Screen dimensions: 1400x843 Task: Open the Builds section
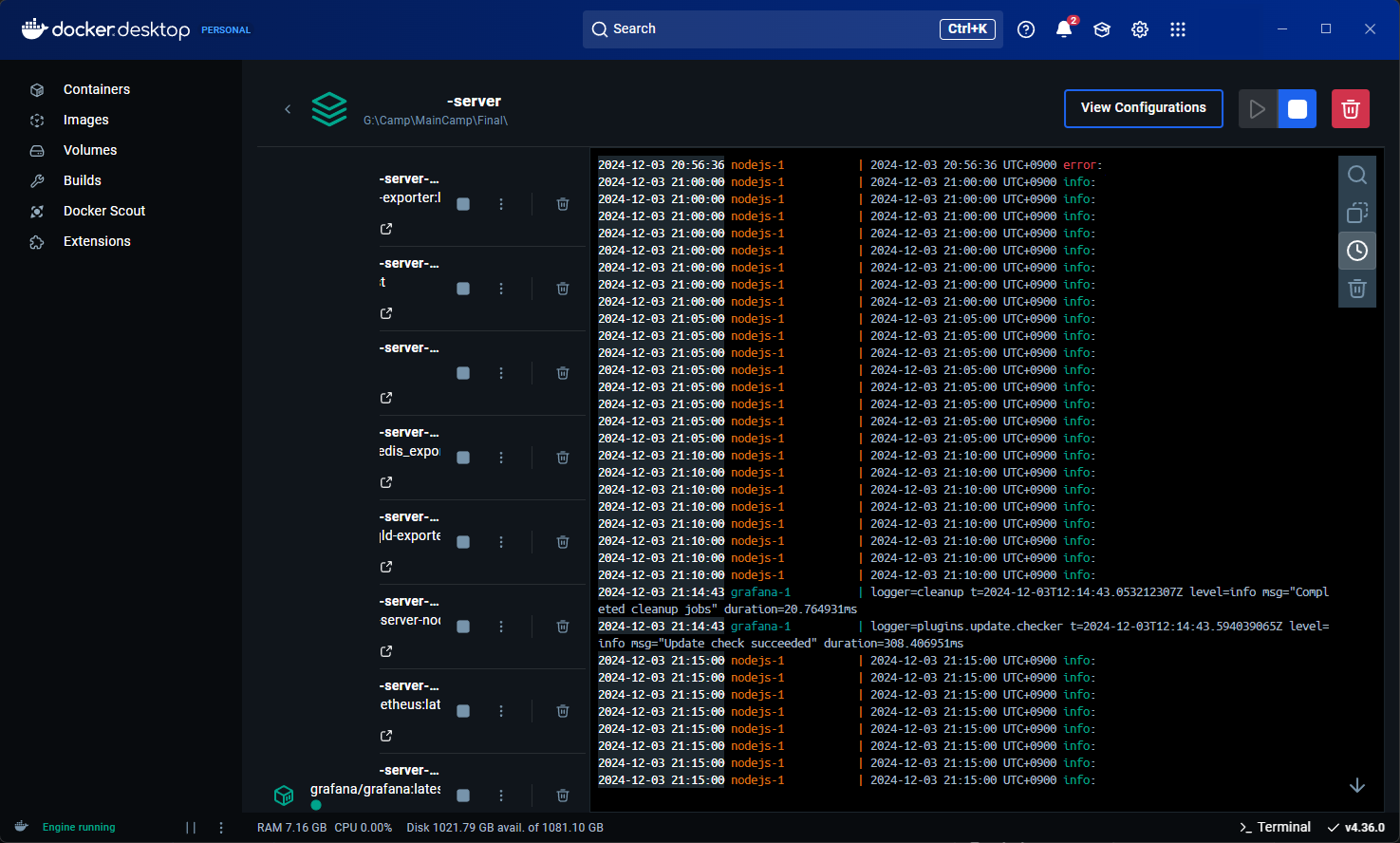pyautogui.click(x=82, y=180)
